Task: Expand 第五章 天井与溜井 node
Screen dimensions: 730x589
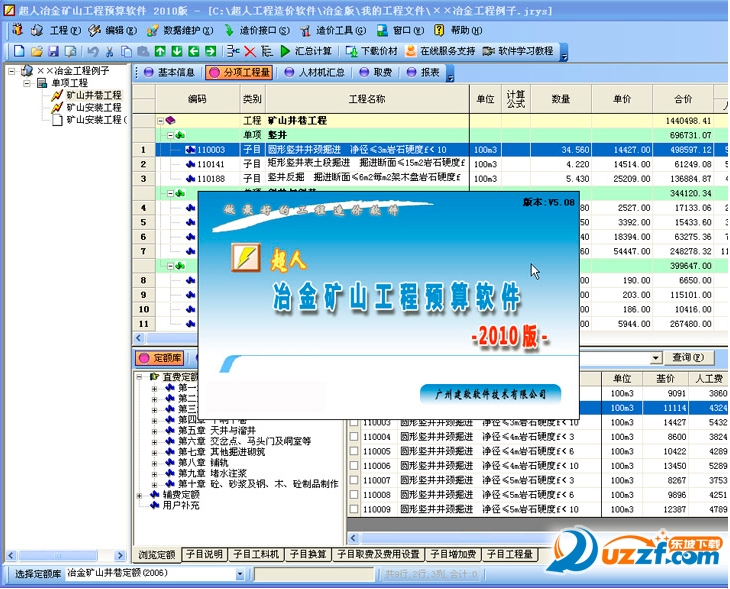Action: pyautogui.click(x=154, y=431)
